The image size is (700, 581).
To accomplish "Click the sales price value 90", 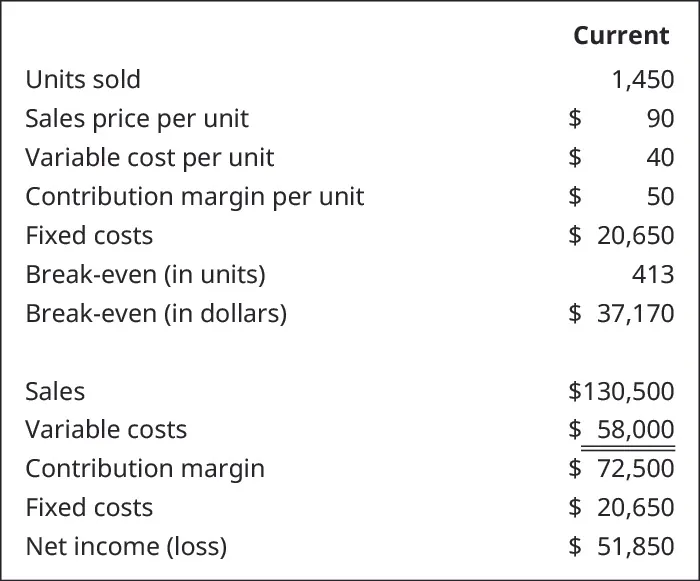I will point(660,118).
